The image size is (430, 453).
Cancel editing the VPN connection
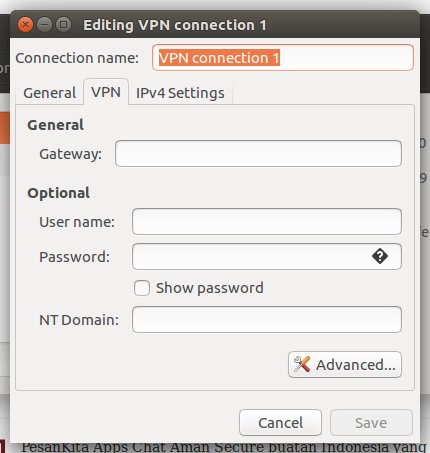[x=280, y=423]
